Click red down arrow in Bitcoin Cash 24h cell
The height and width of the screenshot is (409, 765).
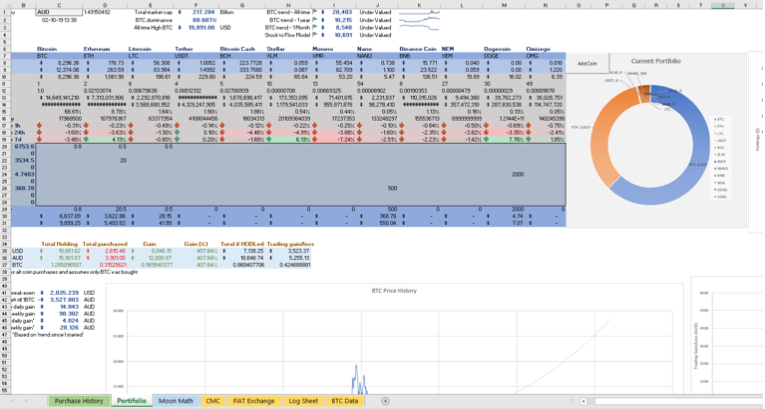coord(222,132)
